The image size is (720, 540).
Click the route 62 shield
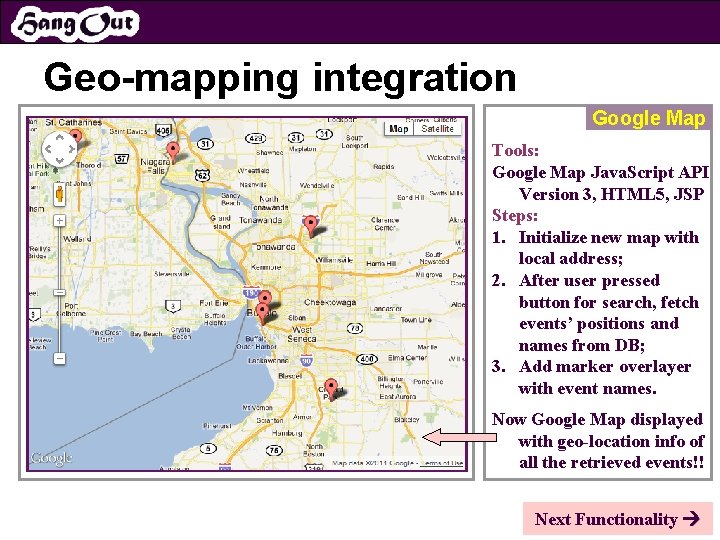click(x=202, y=174)
